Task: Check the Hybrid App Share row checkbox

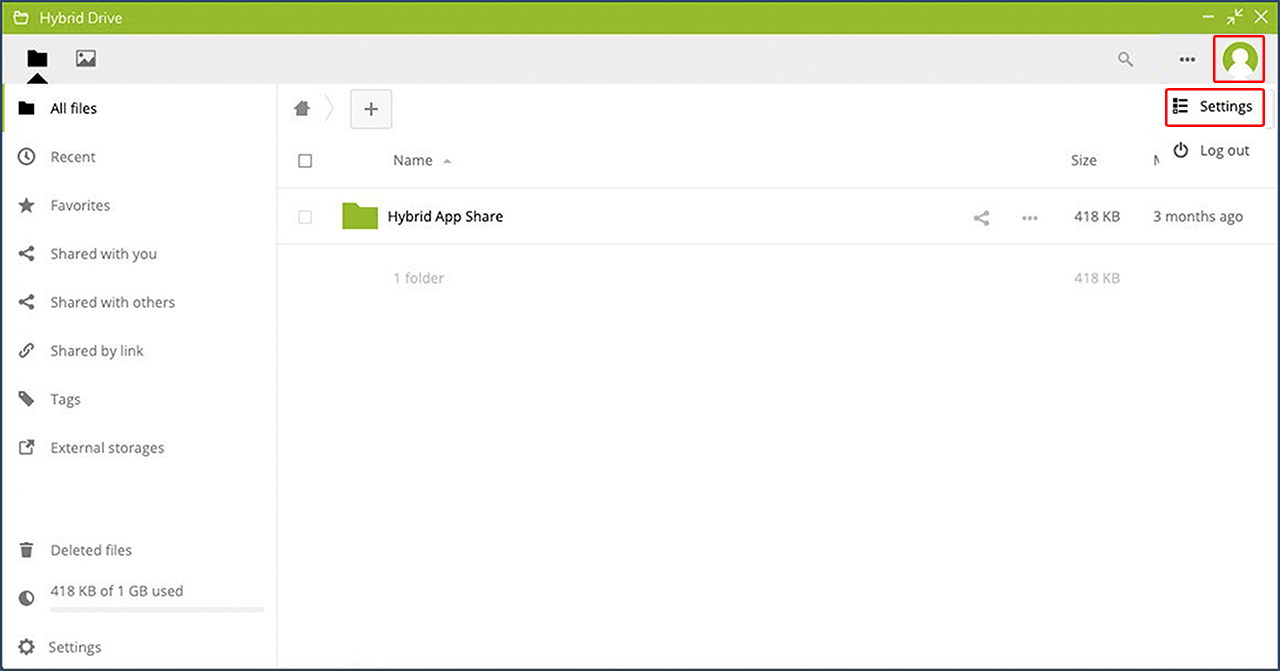Action: (x=305, y=217)
